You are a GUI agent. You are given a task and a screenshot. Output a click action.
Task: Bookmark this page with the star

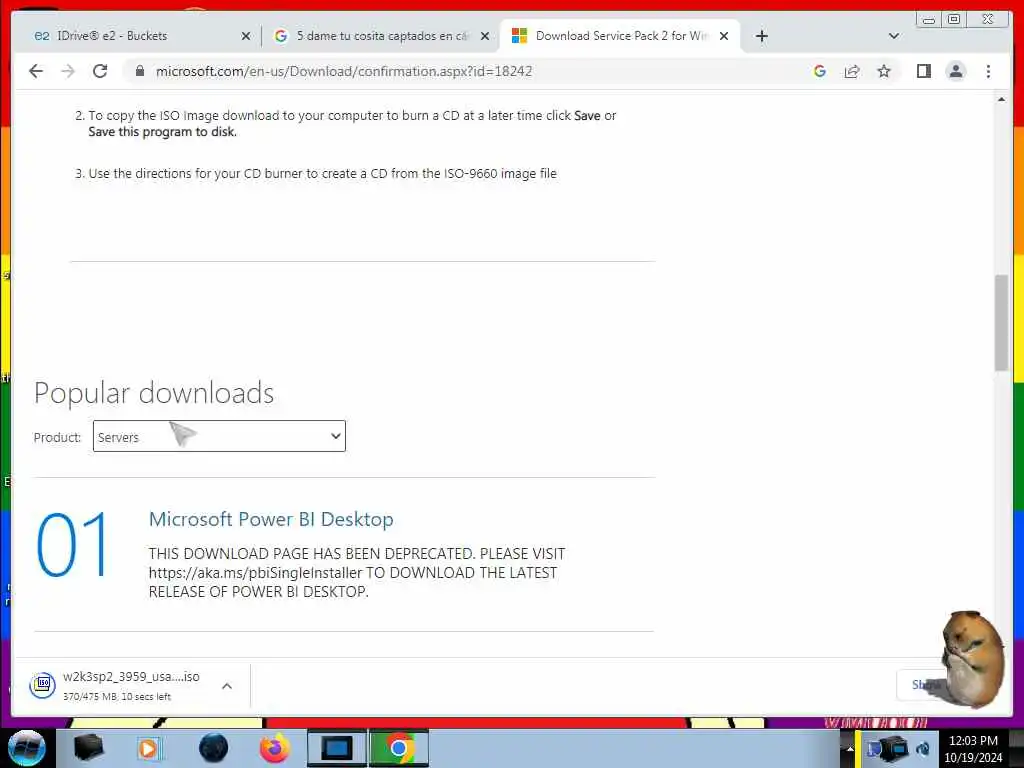(884, 71)
